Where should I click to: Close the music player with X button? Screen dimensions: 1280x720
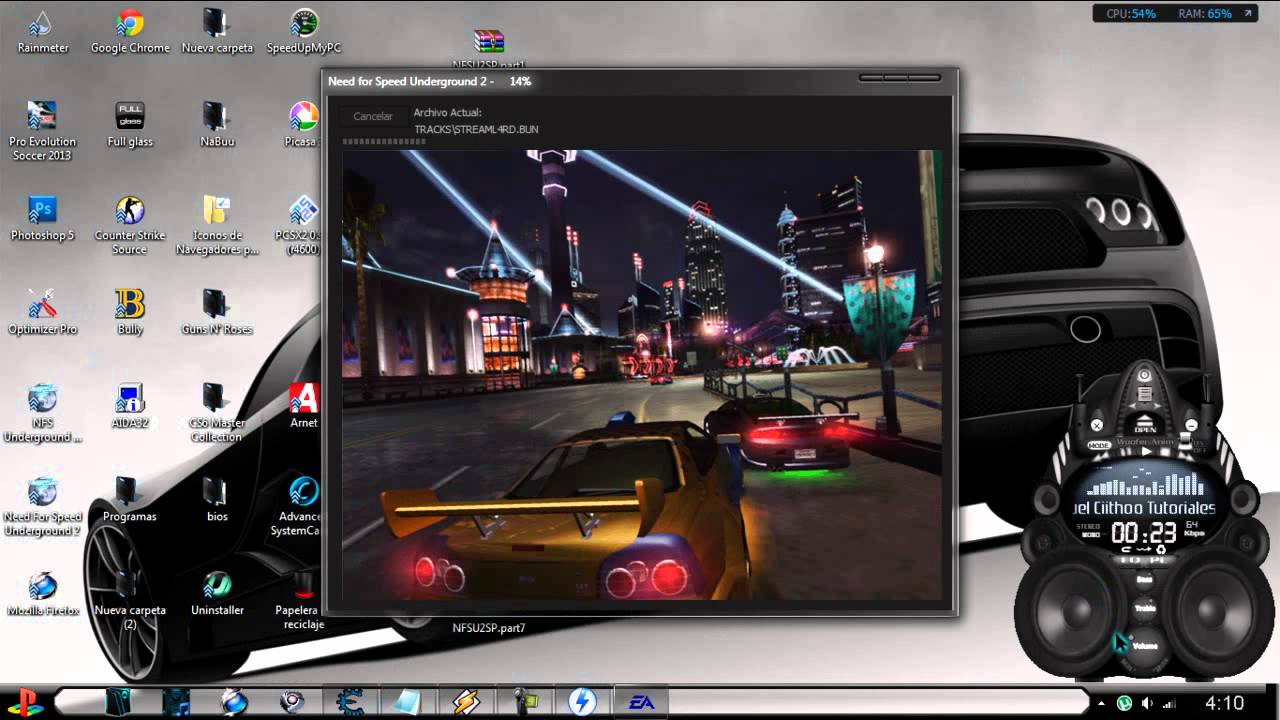(x=1096, y=425)
